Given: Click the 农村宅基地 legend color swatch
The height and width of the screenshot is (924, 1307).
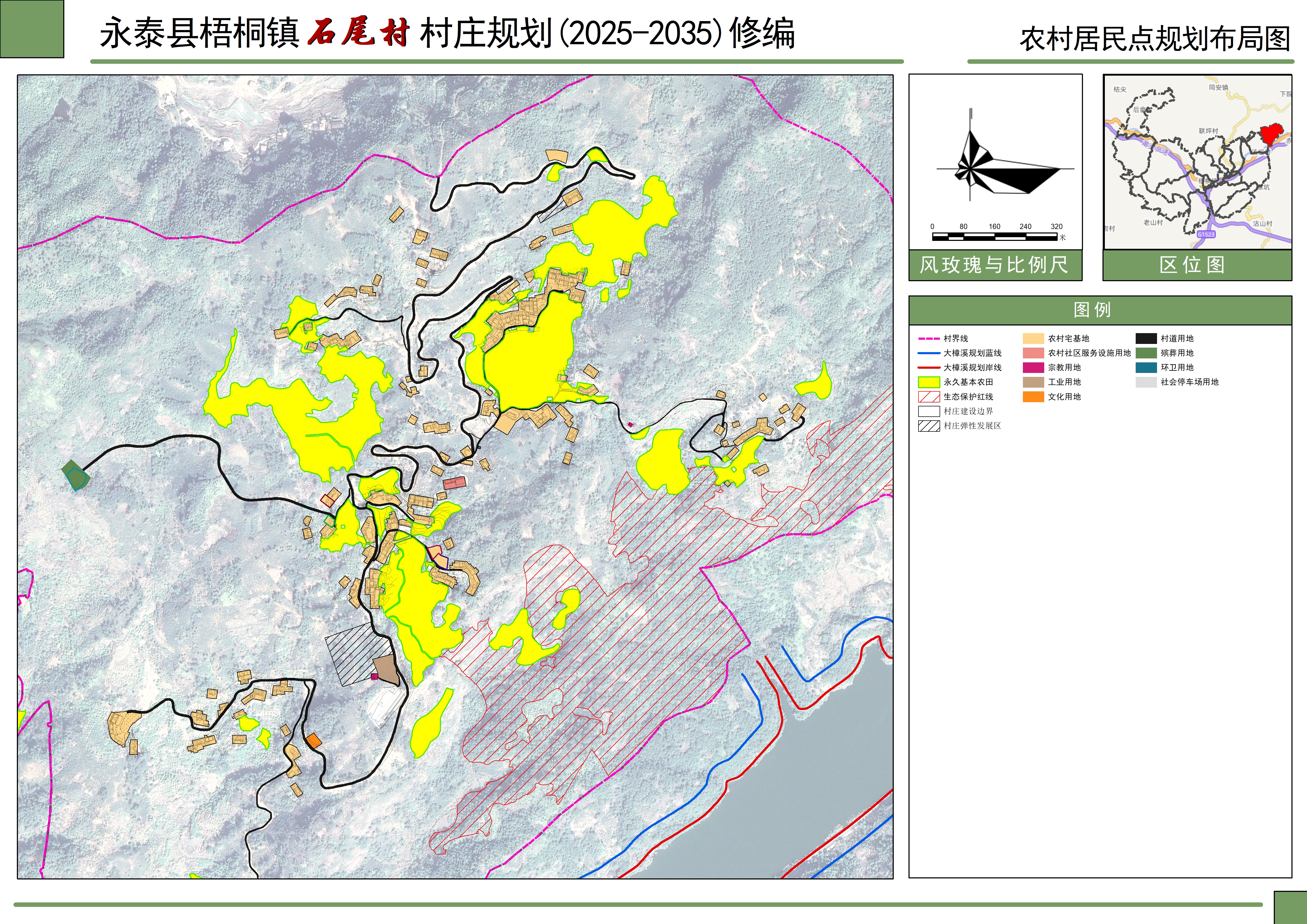Looking at the screenshot, I should (x=1033, y=338).
